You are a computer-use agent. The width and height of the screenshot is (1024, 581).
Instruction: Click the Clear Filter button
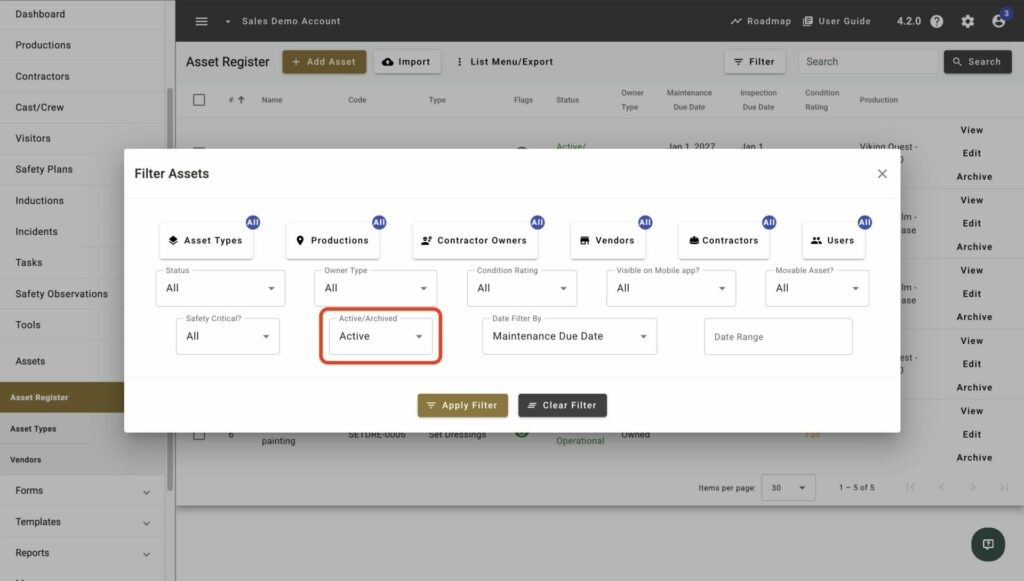(x=562, y=405)
